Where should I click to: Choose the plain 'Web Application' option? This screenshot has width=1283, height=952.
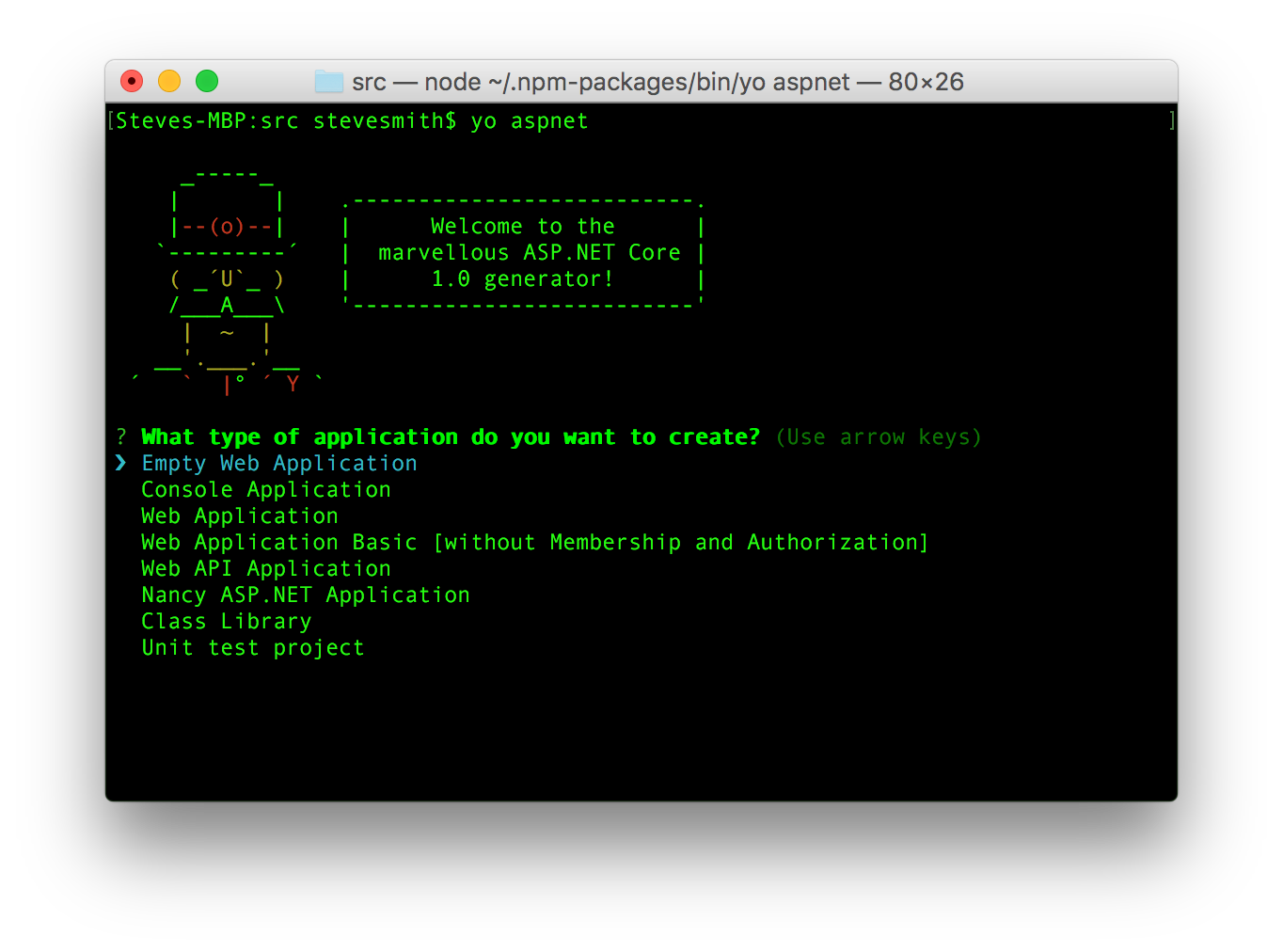[x=240, y=516]
